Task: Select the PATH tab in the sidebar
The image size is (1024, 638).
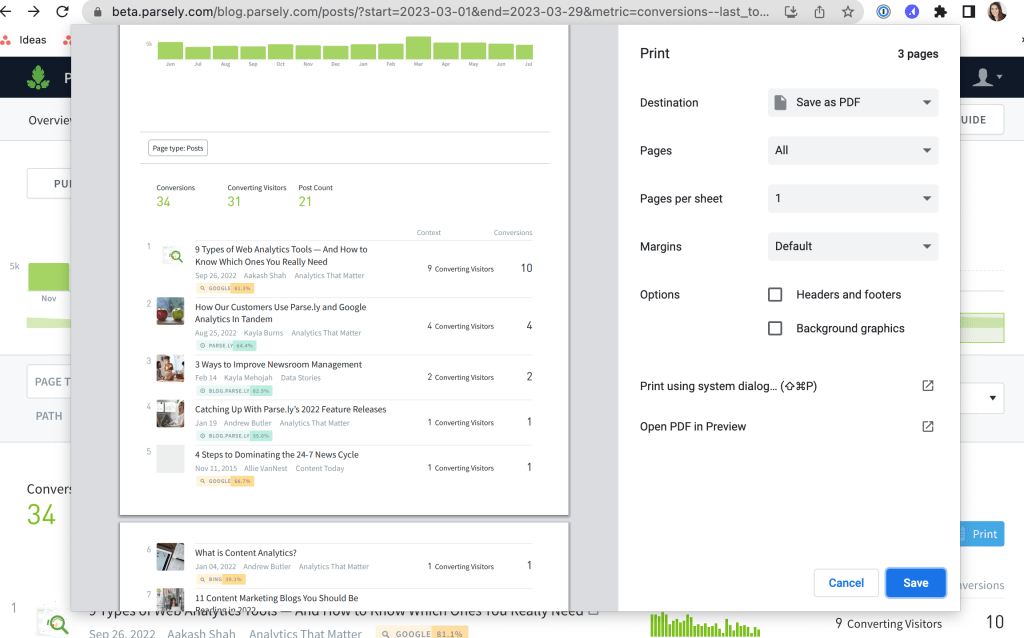Action: click(49, 415)
